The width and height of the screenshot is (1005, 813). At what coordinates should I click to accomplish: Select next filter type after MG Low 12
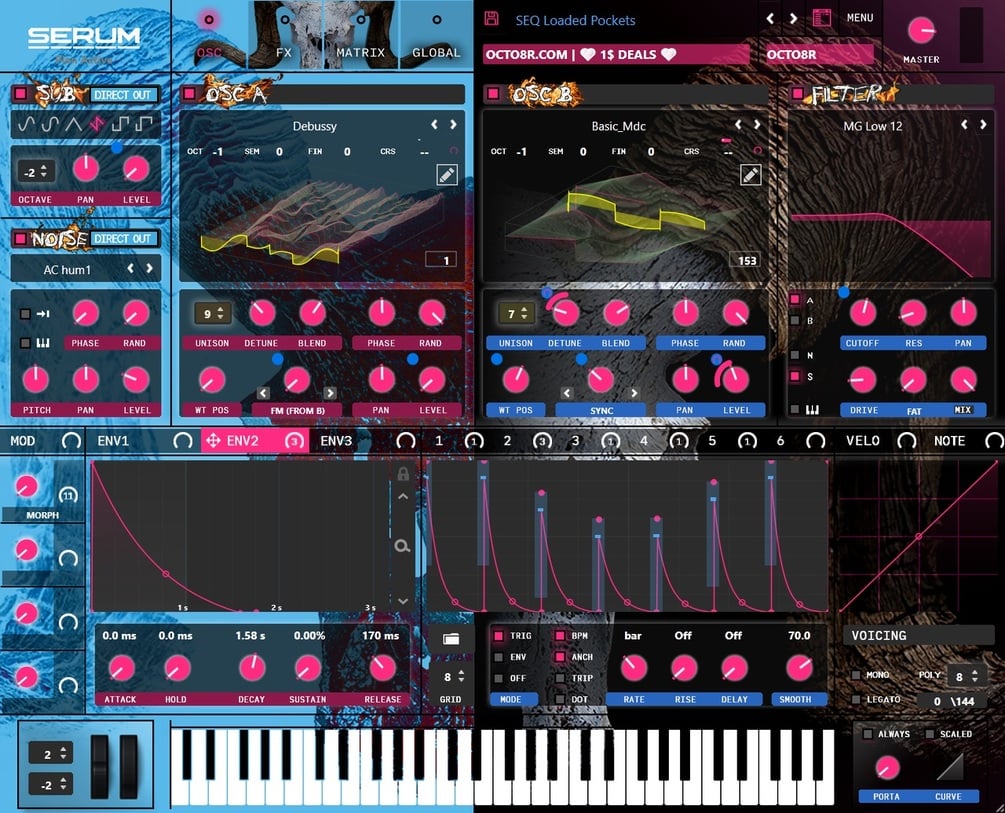click(x=983, y=124)
